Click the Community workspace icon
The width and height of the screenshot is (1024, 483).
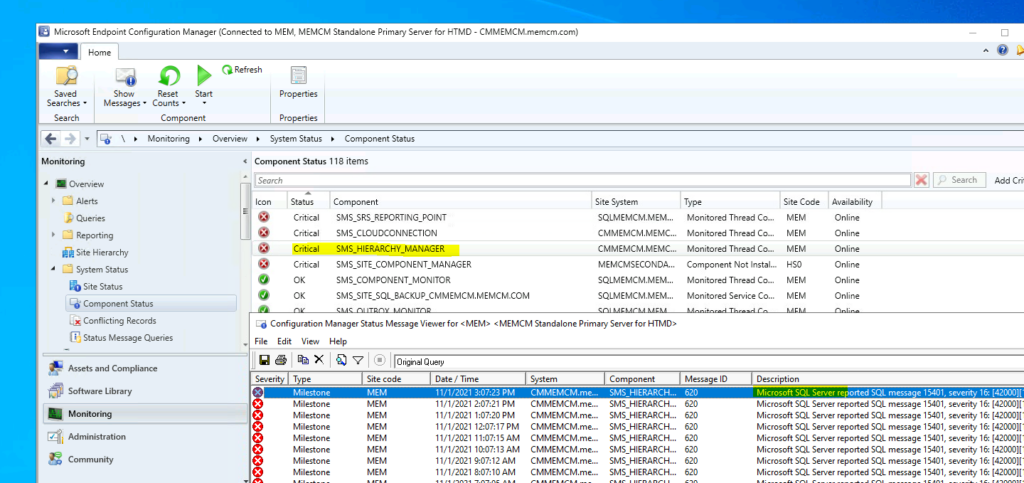coord(56,460)
